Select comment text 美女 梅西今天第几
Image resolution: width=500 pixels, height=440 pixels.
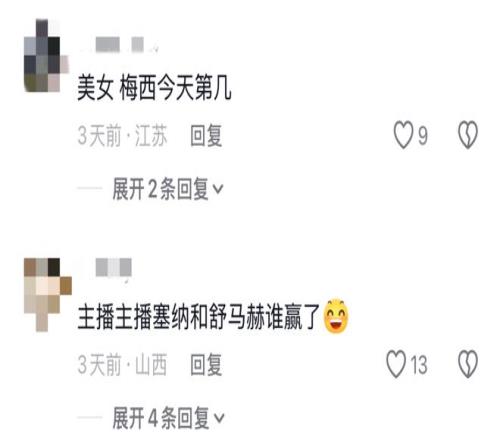click(154, 88)
